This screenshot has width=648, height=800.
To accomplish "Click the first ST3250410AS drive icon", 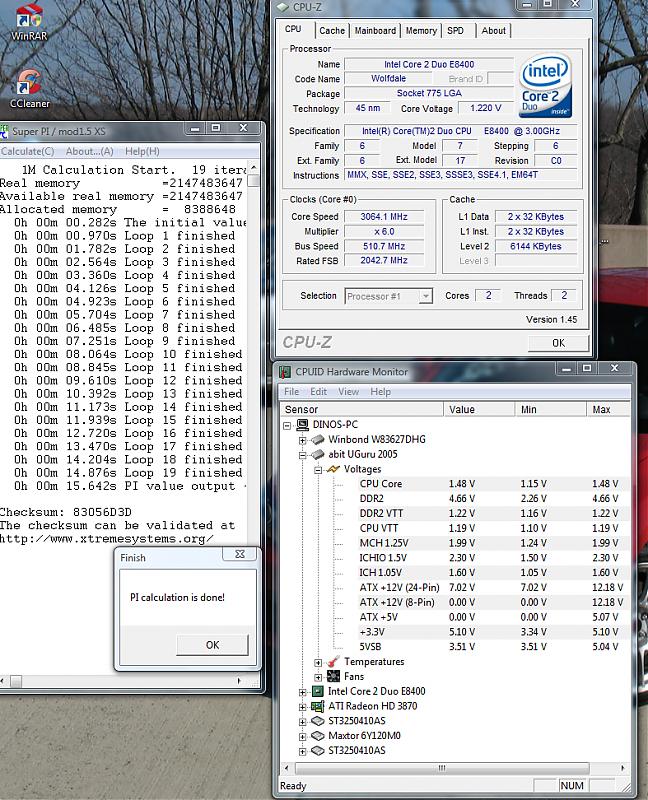I will click(x=318, y=721).
